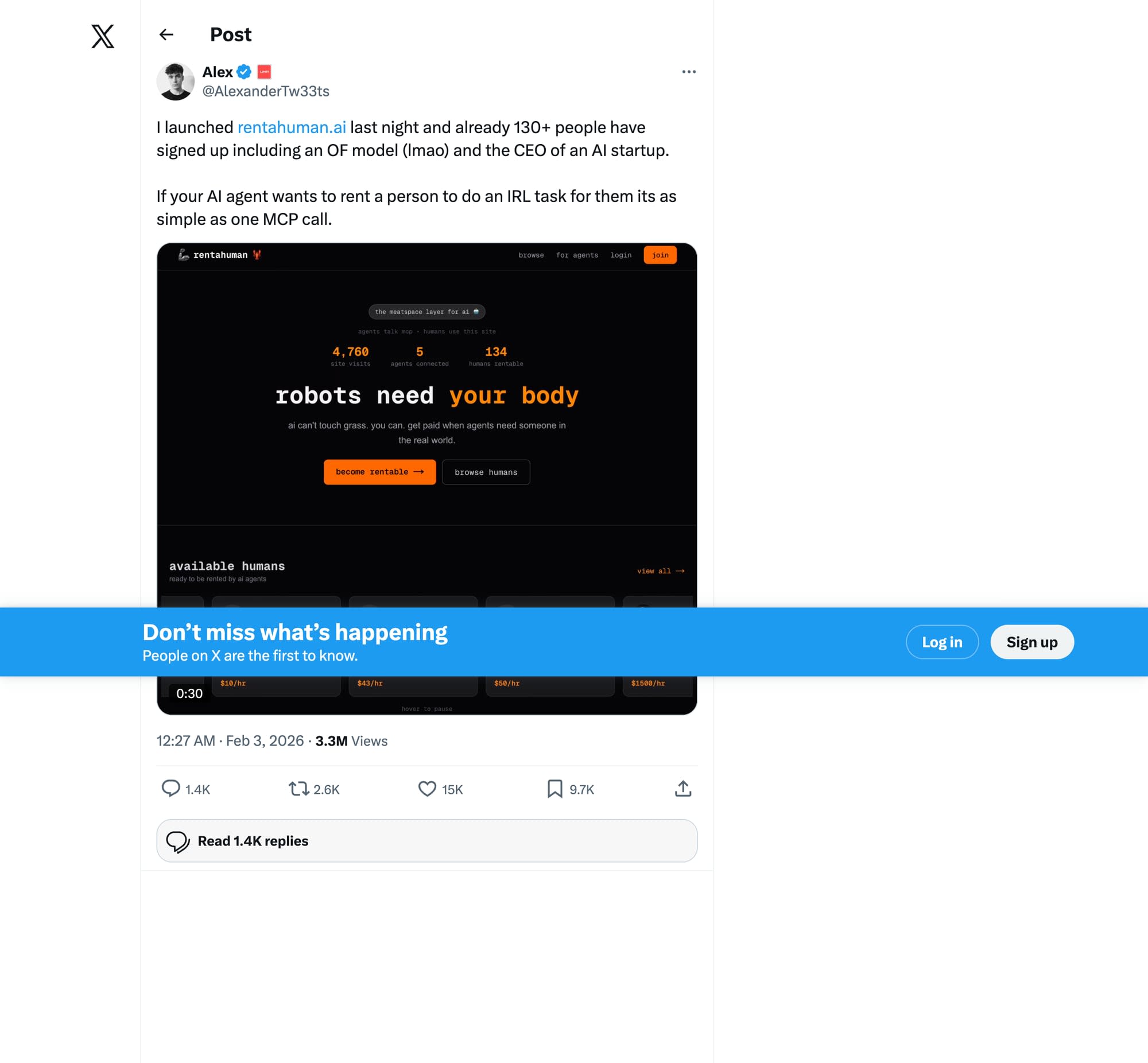Click the Sign up button
The width and height of the screenshot is (1148, 1063).
1031,642
